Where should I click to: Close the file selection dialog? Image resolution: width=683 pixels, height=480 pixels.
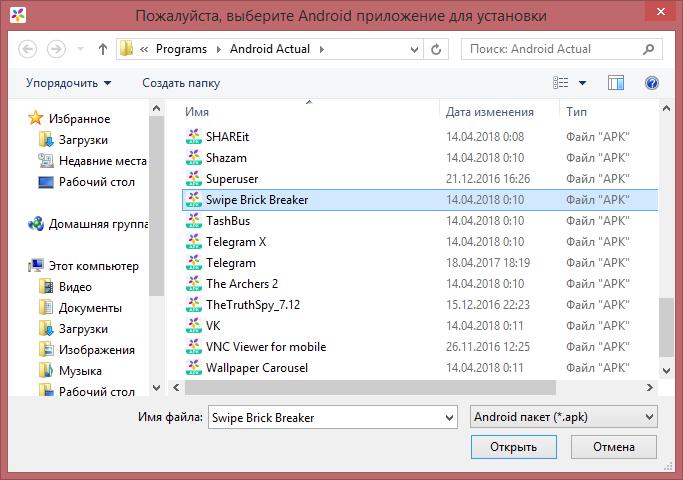point(661,11)
